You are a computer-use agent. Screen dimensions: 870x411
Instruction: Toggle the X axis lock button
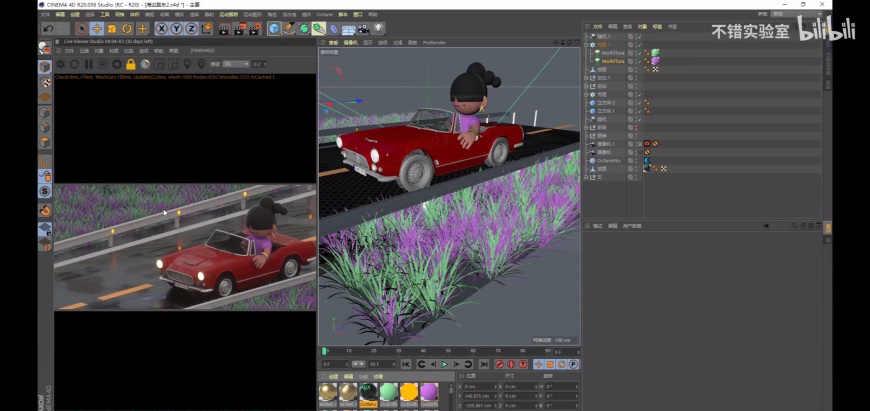tap(162, 29)
